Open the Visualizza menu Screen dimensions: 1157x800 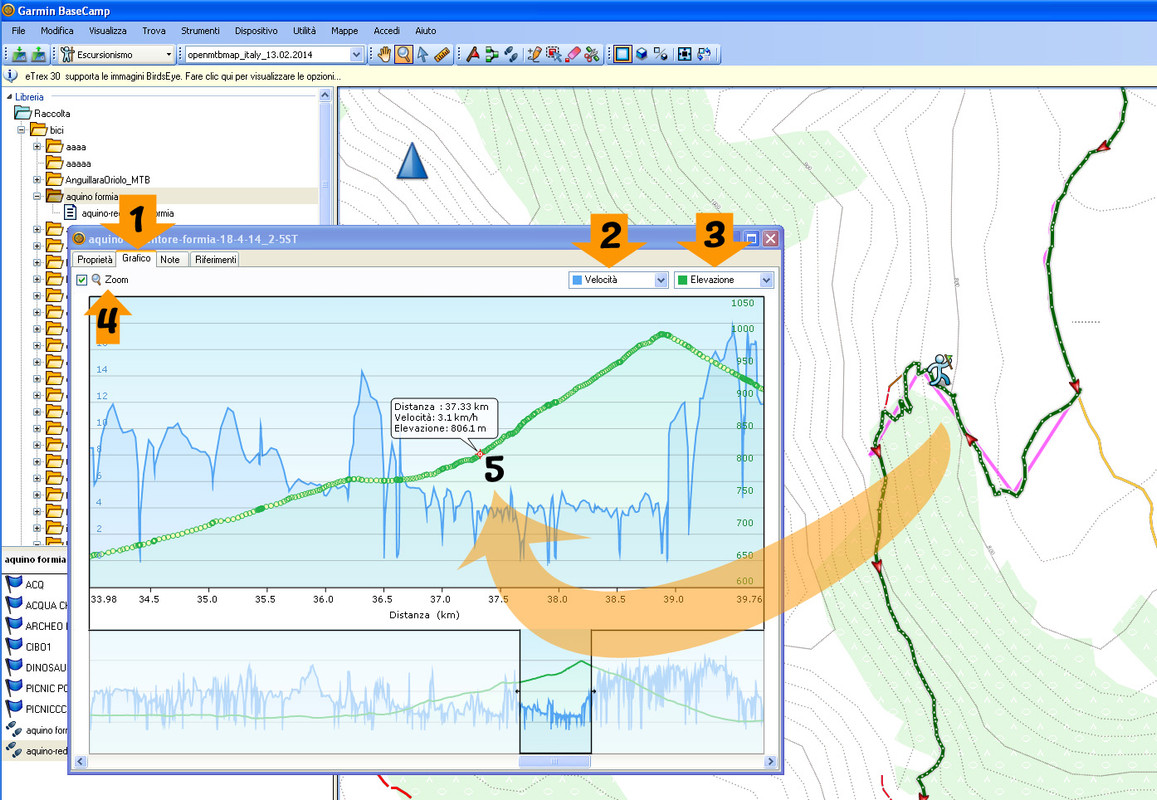coord(108,30)
